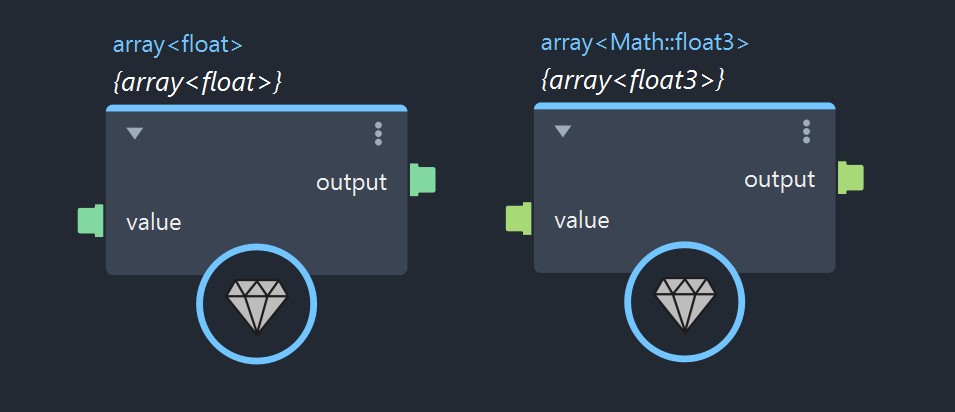The height and width of the screenshot is (412, 955).
Task: Open the three-dot menu on the array<float> node
Action: coord(378,134)
